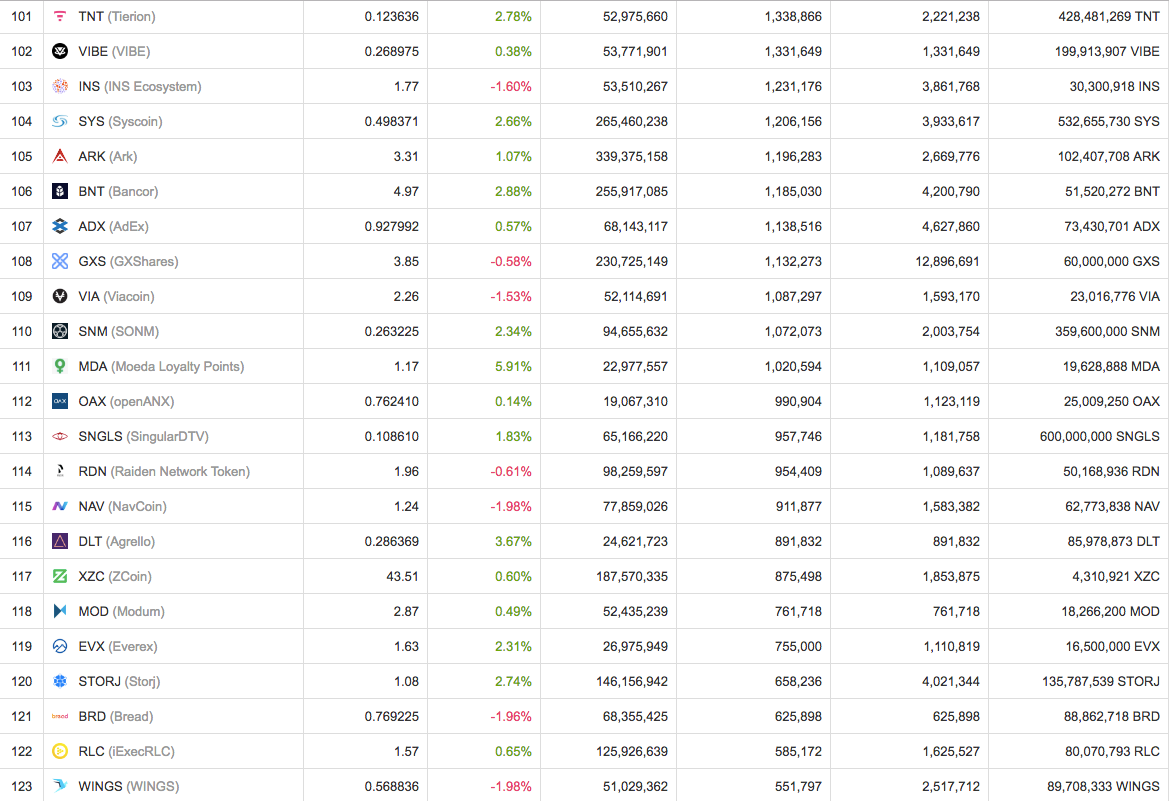Select the 3.67% change value
1169x801 pixels.
point(513,541)
